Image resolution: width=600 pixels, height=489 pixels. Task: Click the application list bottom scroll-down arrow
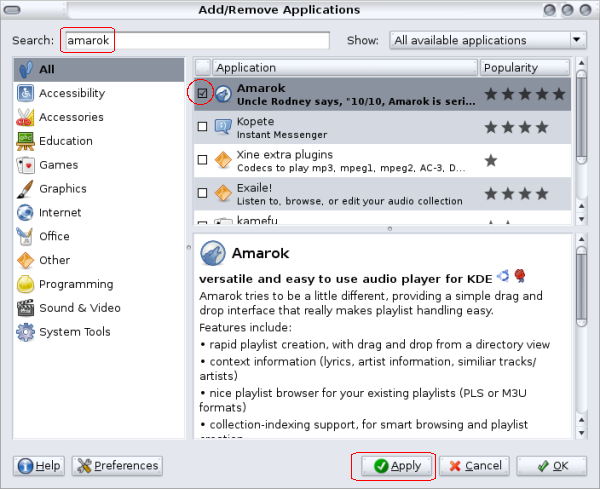coord(581,219)
